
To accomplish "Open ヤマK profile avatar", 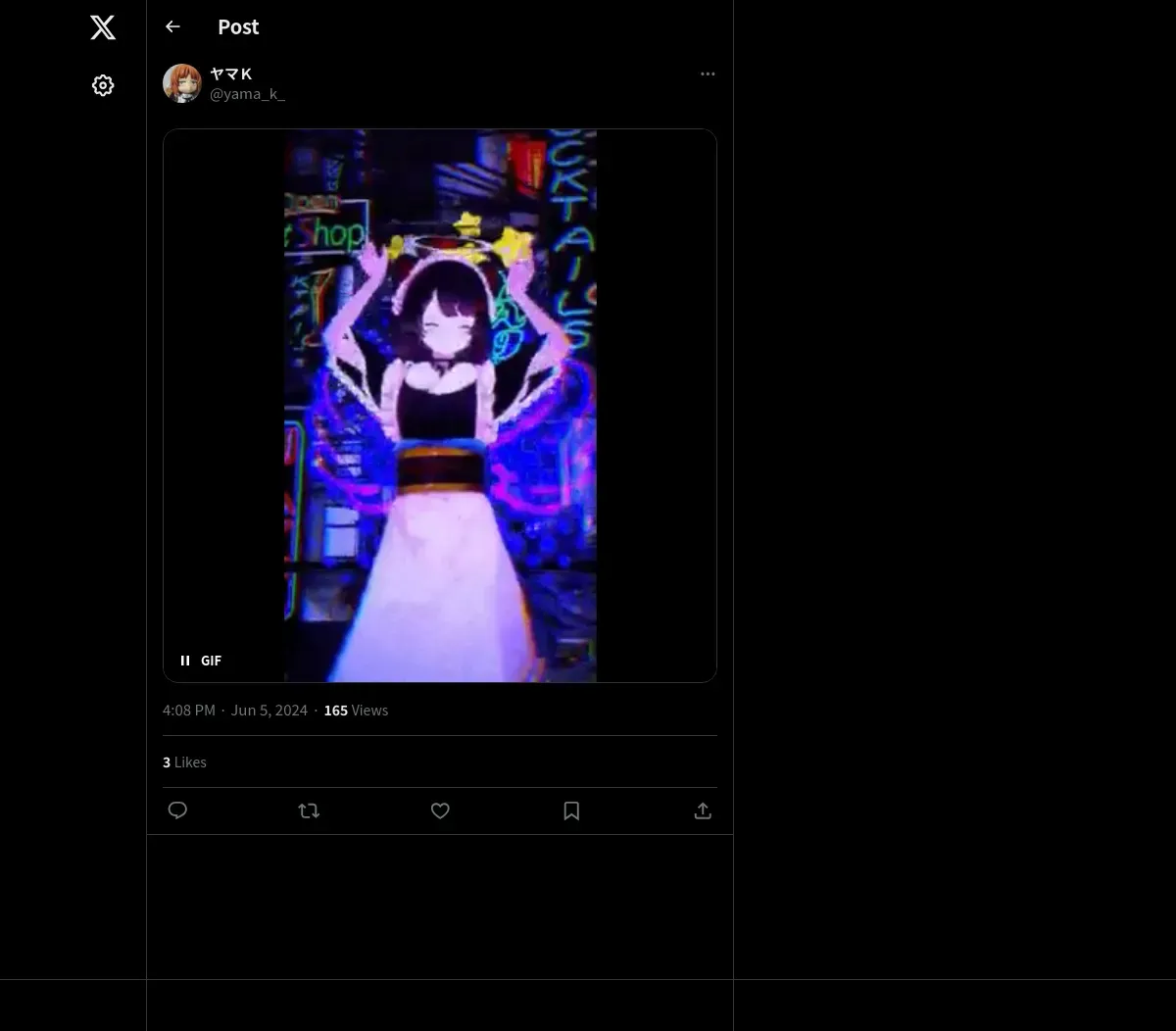I will pos(182,83).
